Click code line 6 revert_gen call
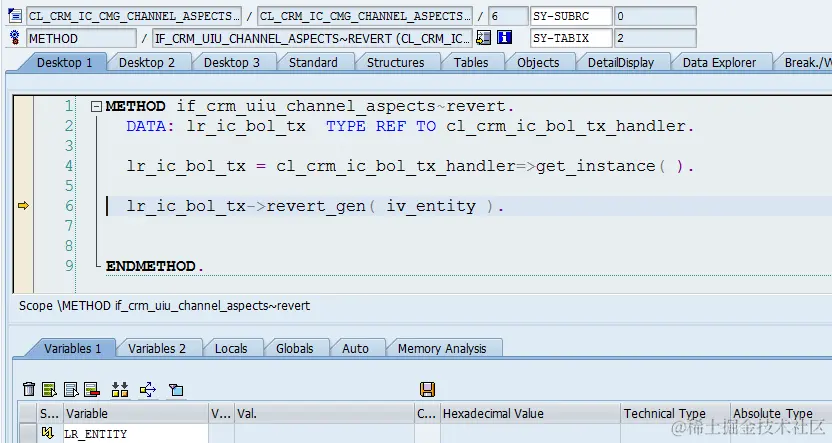The height and width of the screenshot is (443, 832). 315,206
